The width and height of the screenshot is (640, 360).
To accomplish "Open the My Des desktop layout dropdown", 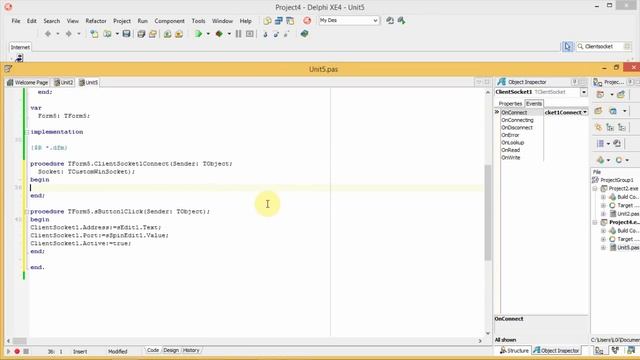I will tap(375, 20).
